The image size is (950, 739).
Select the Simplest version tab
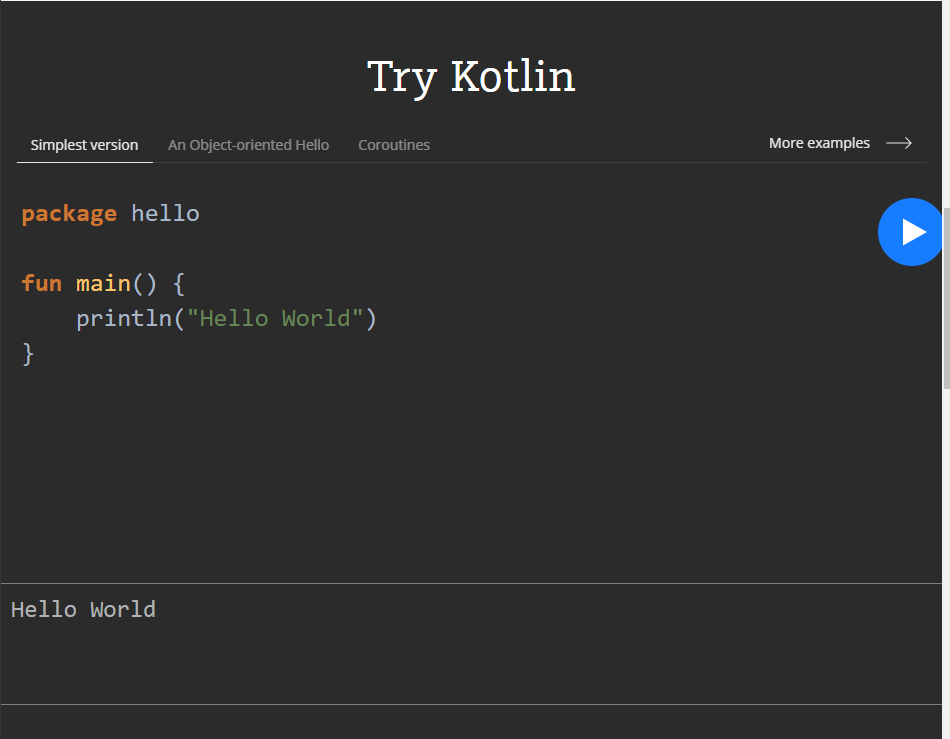[84, 145]
